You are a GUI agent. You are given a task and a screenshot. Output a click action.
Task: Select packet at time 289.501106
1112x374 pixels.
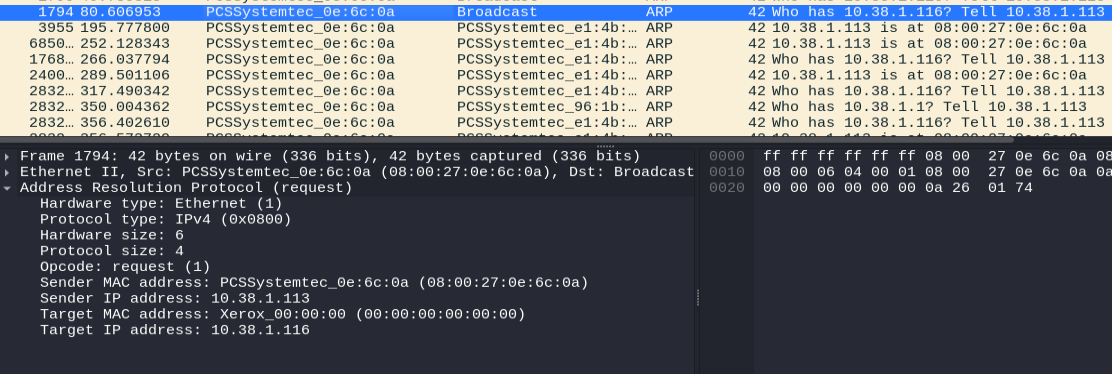[x=556, y=75]
